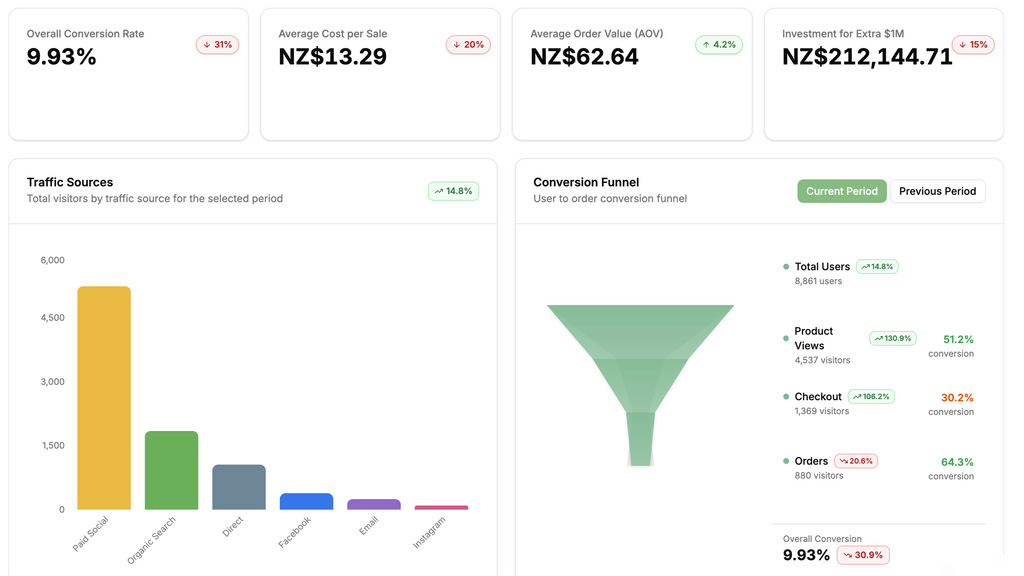Click the 15% decrease badge on Investment card
This screenshot has width=1024, height=576.
[973, 45]
